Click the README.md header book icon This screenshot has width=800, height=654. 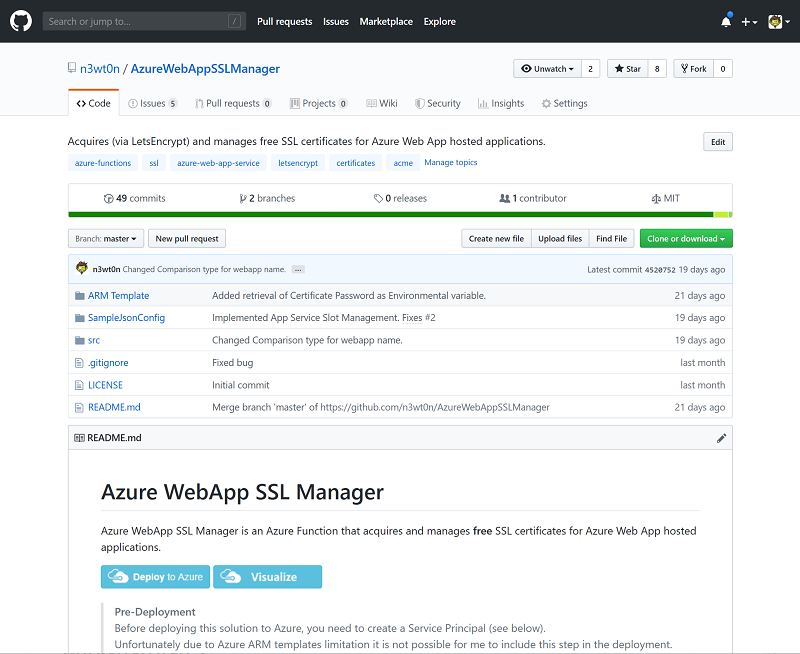79,438
